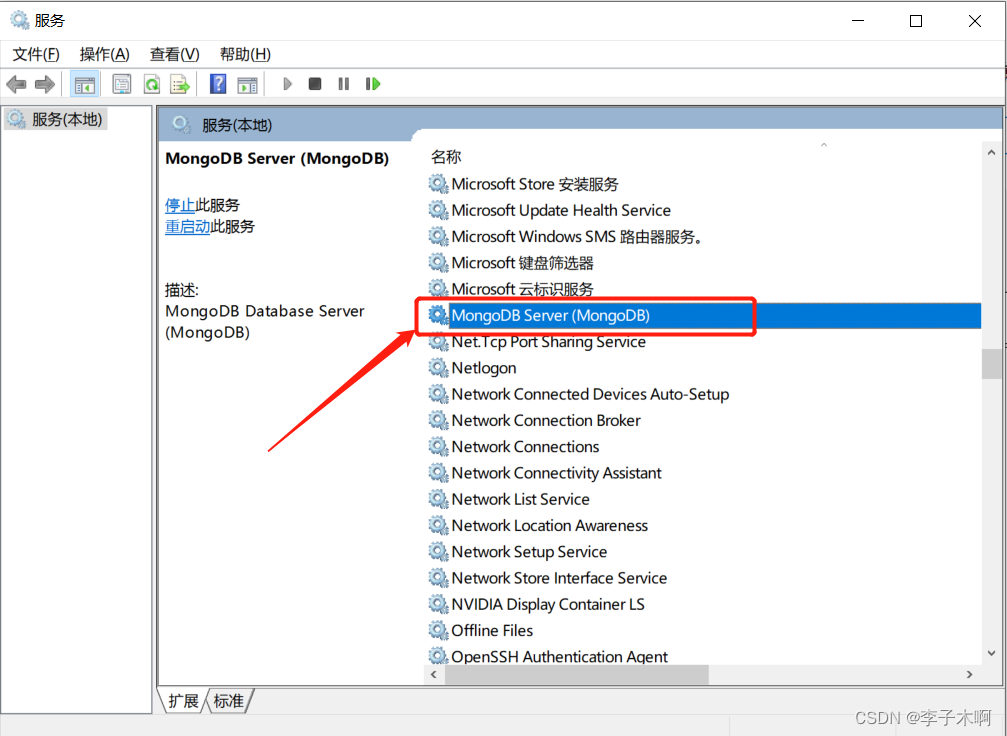Maximize the 服务 window
This screenshot has height=736, width=1007.
pos(916,21)
